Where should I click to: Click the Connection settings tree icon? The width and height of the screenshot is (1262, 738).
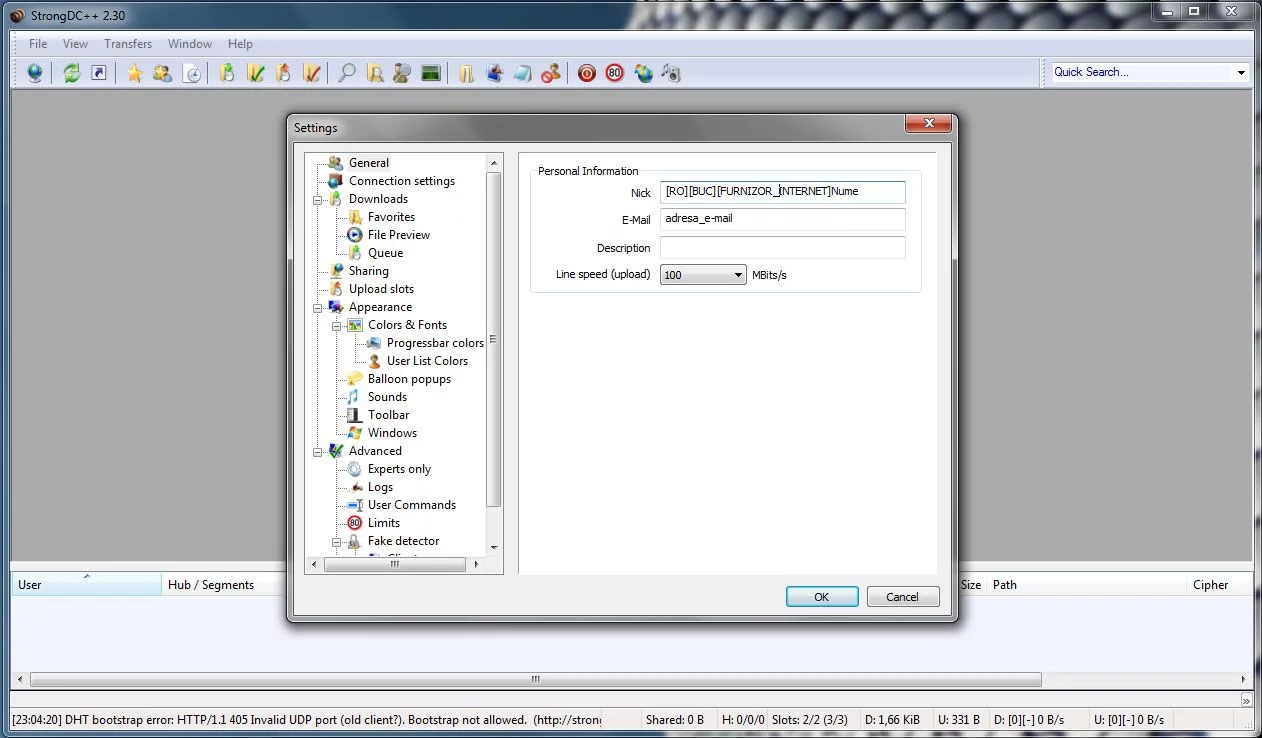click(x=336, y=181)
